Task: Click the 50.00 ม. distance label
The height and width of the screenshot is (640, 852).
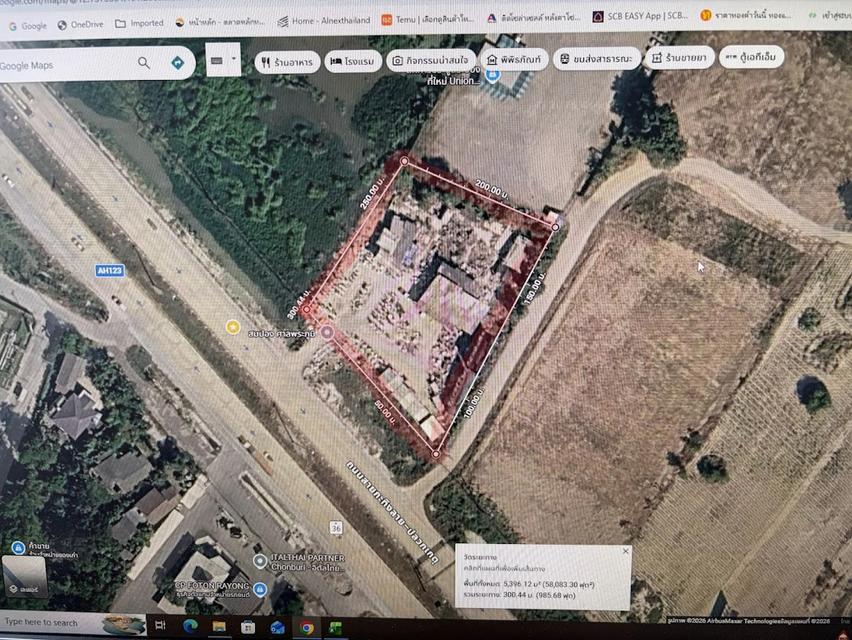Action: tap(385, 412)
